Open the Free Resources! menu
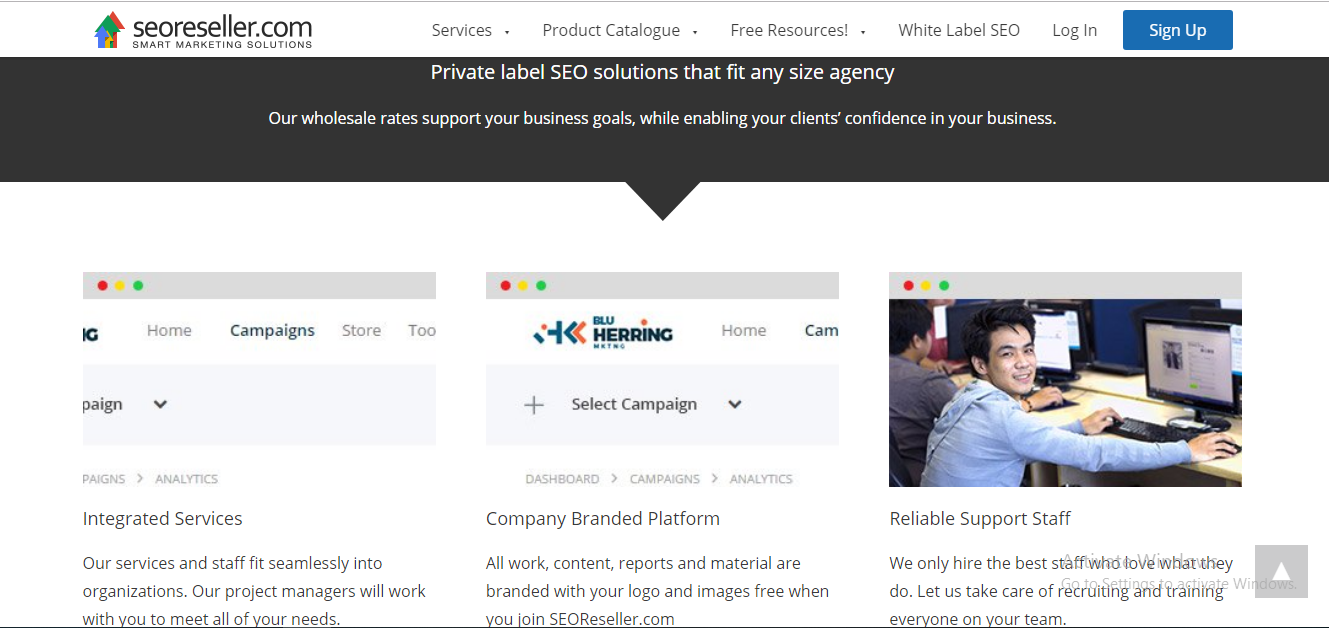The image size is (1329, 628). (789, 30)
